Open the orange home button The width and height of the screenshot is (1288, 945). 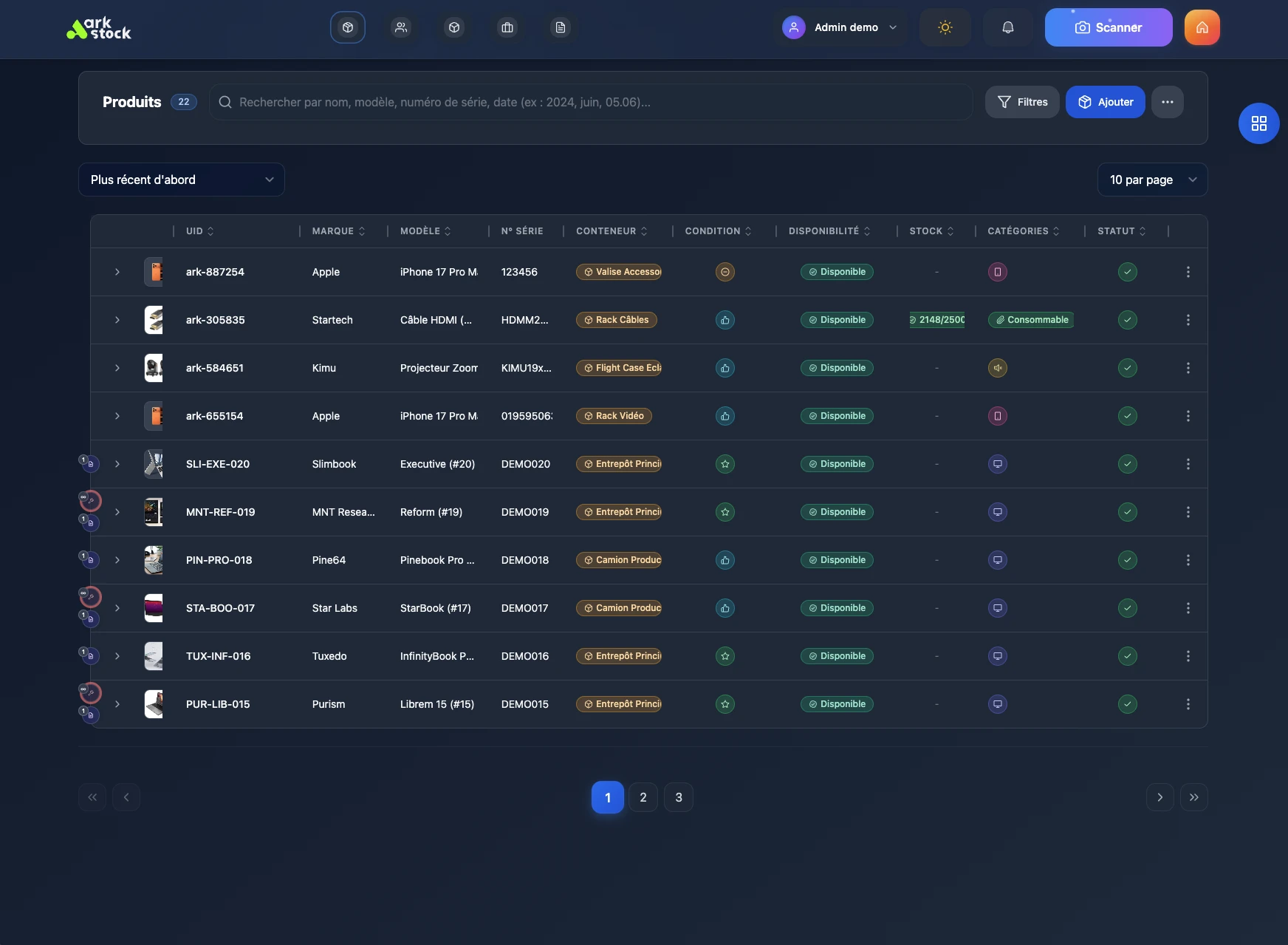click(1202, 27)
